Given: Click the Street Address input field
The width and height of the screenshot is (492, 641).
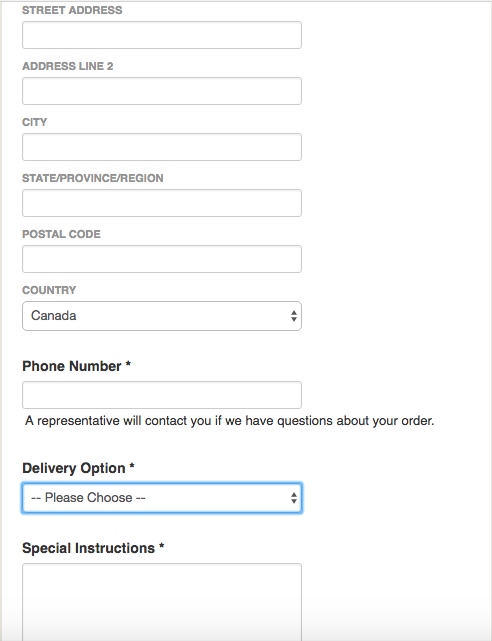Looking at the screenshot, I should click(162, 35).
